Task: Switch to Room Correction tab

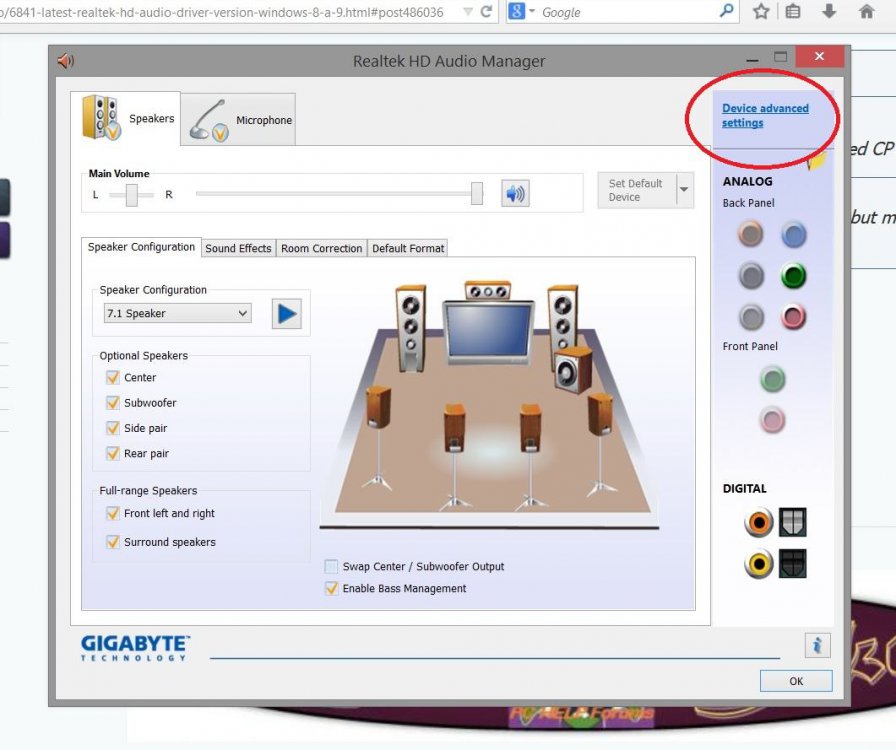Action: pyautogui.click(x=321, y=248)
